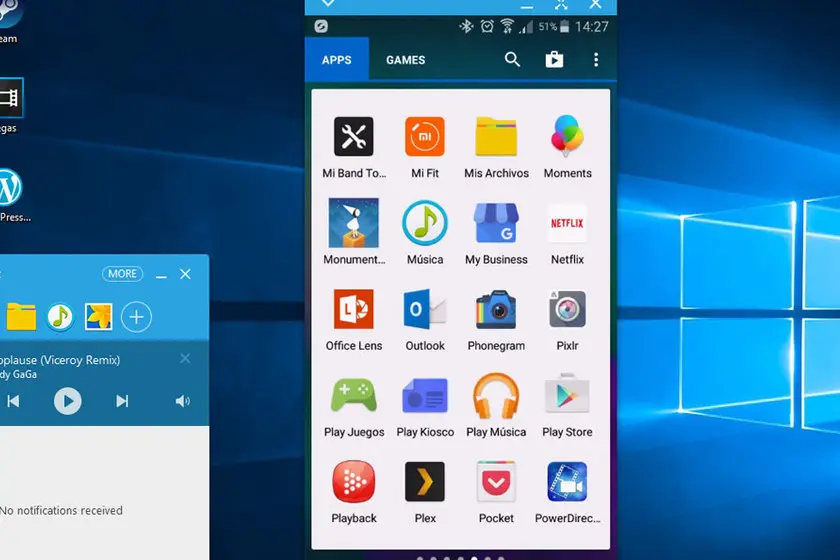This screenshot has width=840, height=560.
Task: Open the Música app in phone grid
Action: click(425, 223)
